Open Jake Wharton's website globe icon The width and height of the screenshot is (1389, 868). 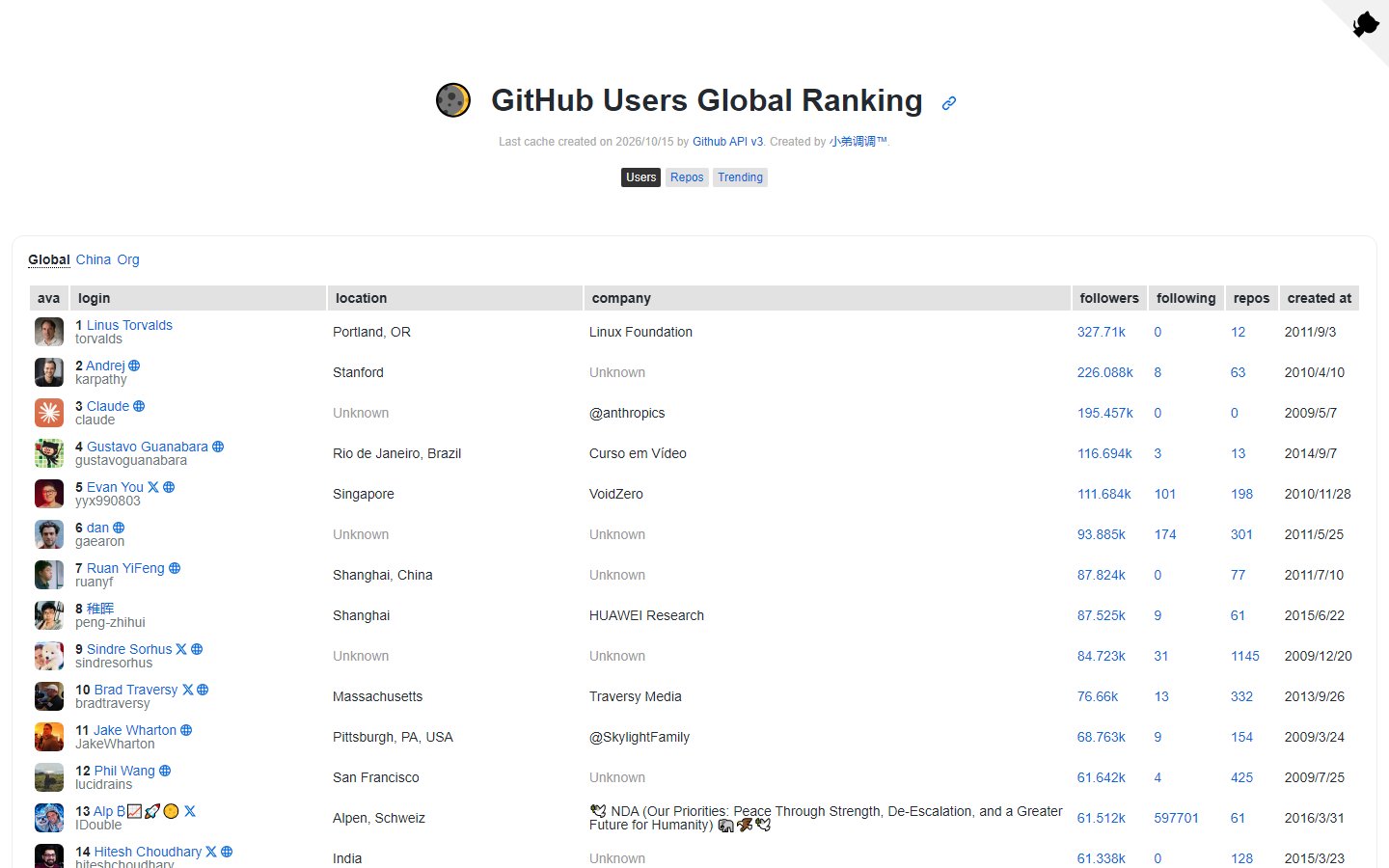point(186,730)
